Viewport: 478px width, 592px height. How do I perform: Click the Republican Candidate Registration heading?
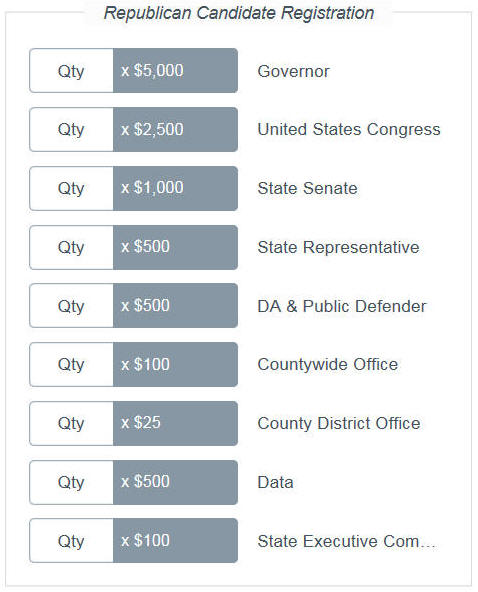tap(239, 13)
